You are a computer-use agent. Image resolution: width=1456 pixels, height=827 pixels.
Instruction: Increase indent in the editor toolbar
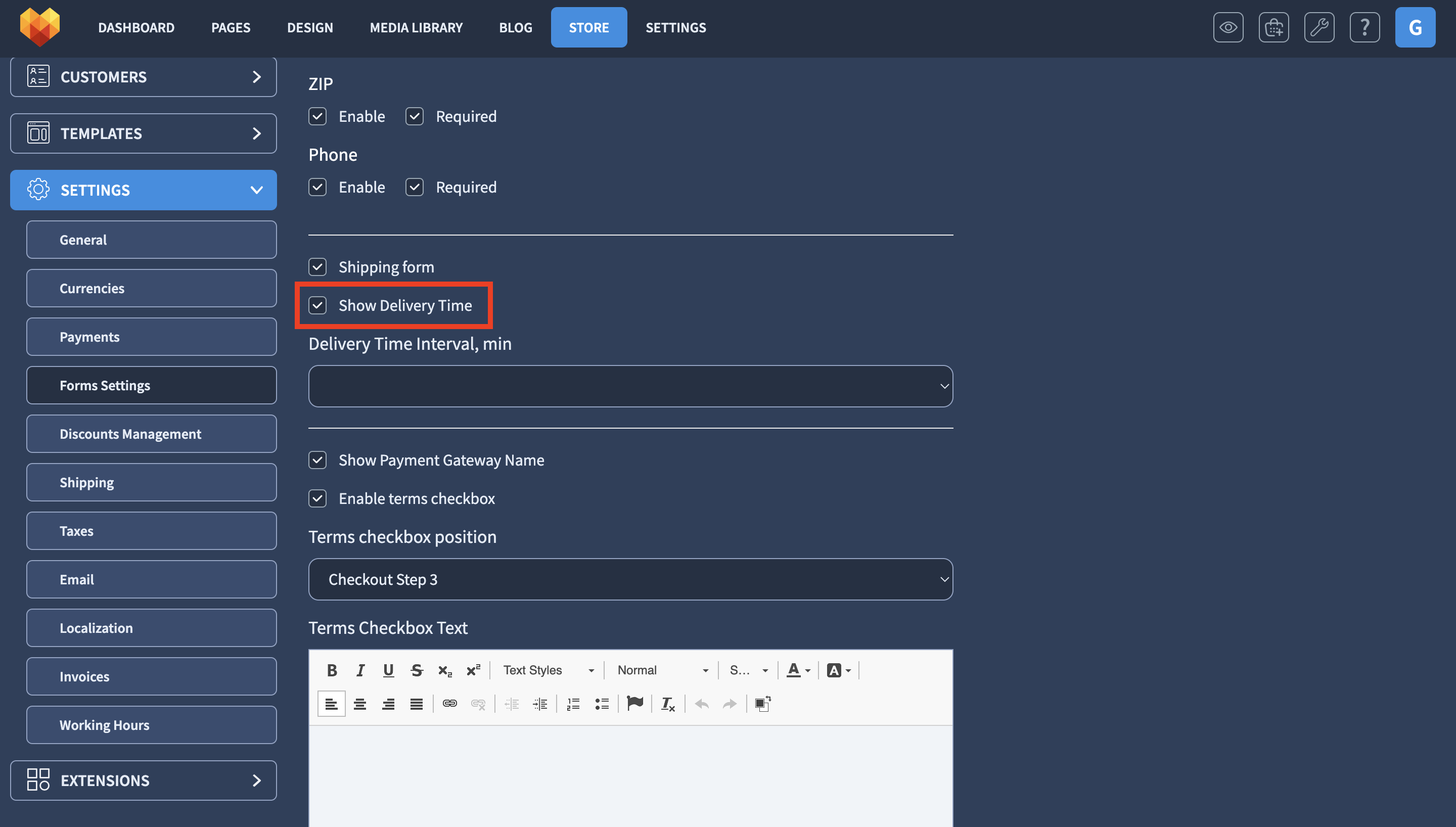540,704
